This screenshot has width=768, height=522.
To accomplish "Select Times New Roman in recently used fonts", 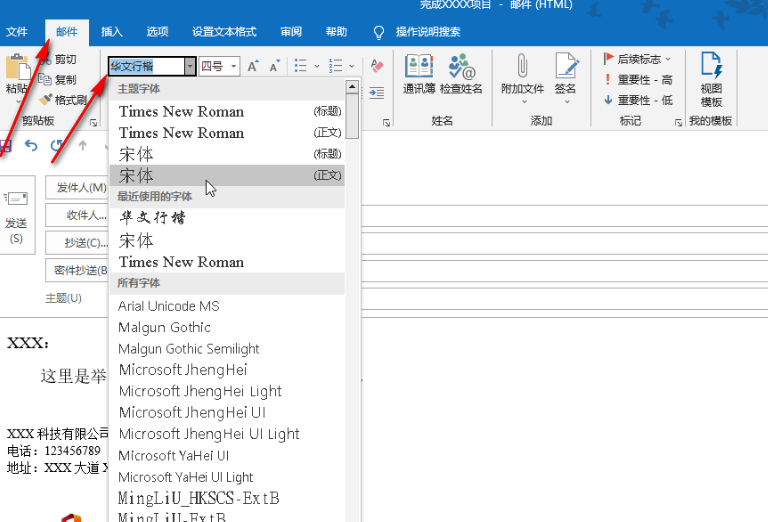I will [x=227, y=262].
